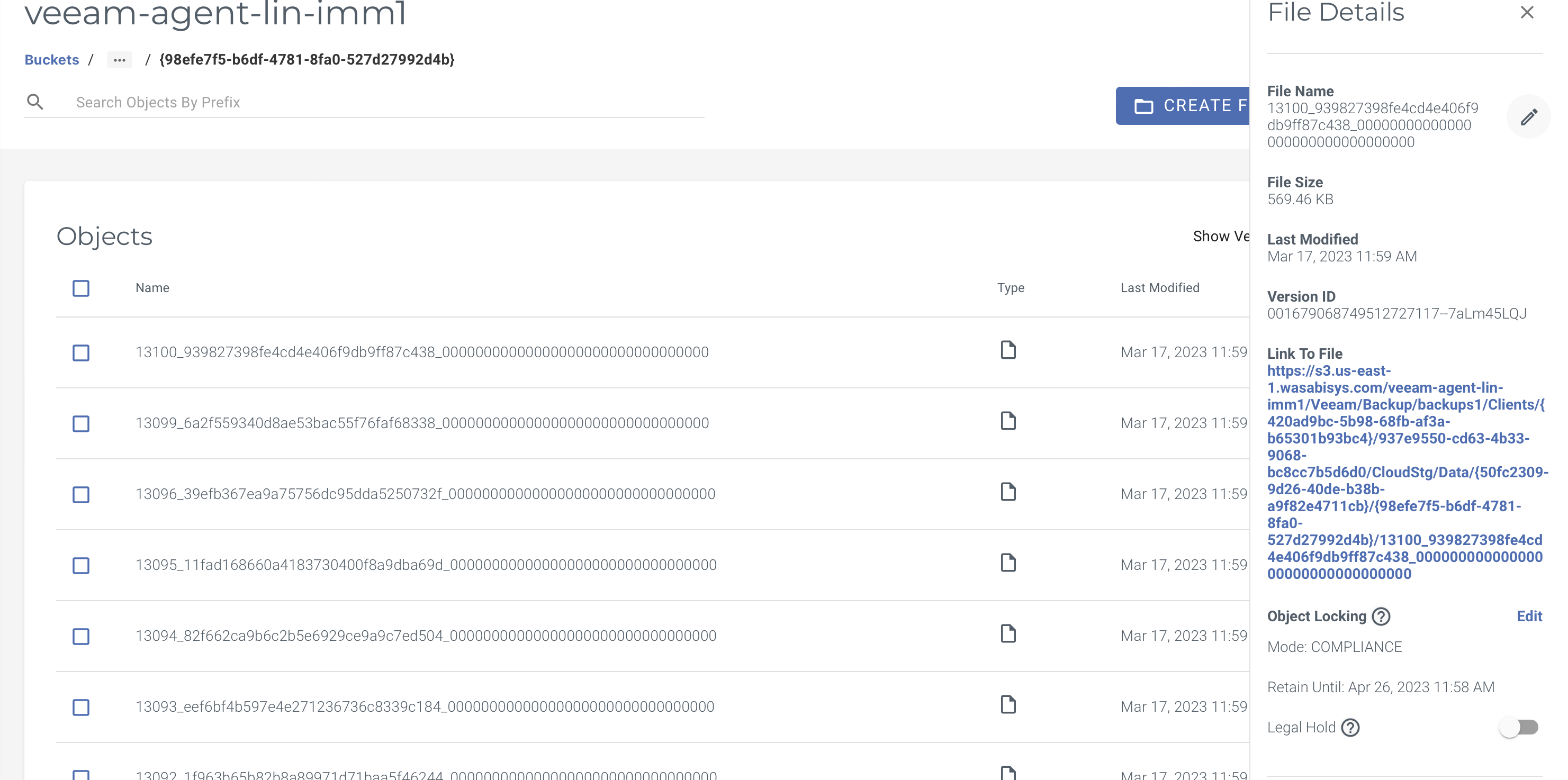The width and height of the screenshot is (1568, 780).
Task: Open object 13099_6a2f559340d8ae53bac55f76faf68338
Action: pos(422,423)
